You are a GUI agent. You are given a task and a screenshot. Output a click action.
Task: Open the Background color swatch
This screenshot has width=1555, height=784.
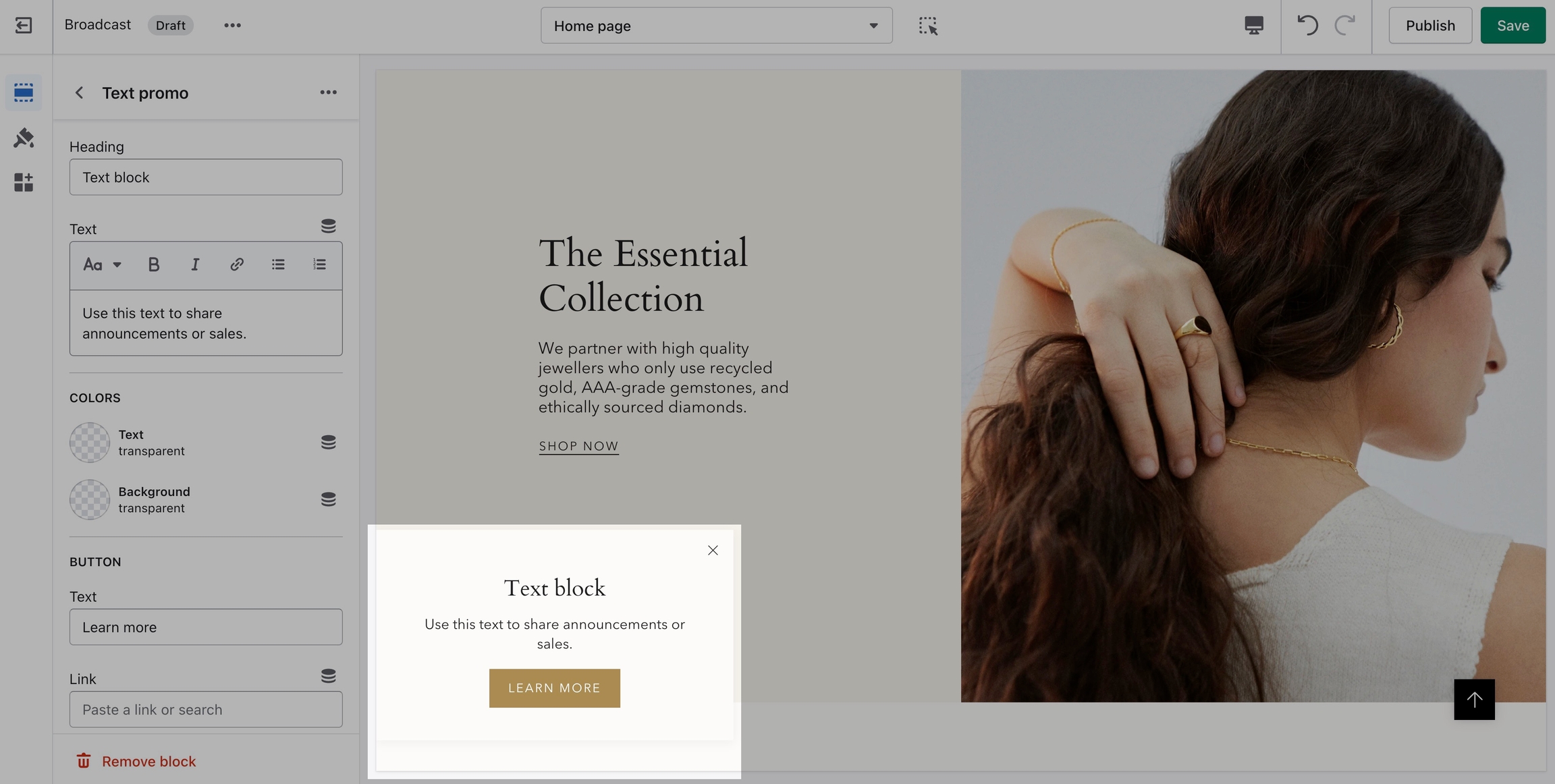click(90, 499)
